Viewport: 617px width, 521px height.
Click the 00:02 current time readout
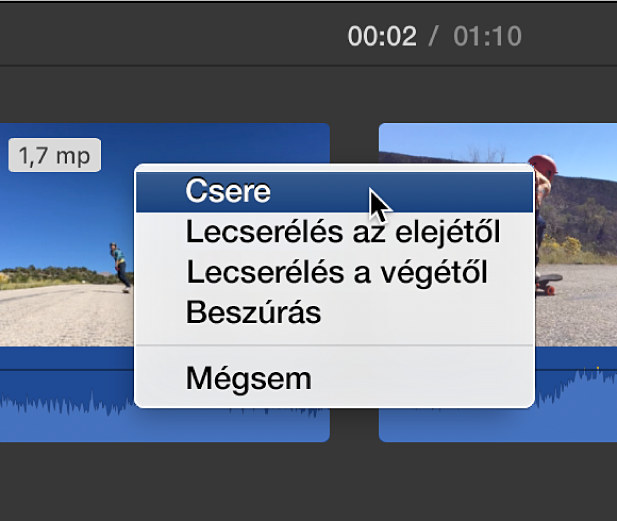[382, 36]
